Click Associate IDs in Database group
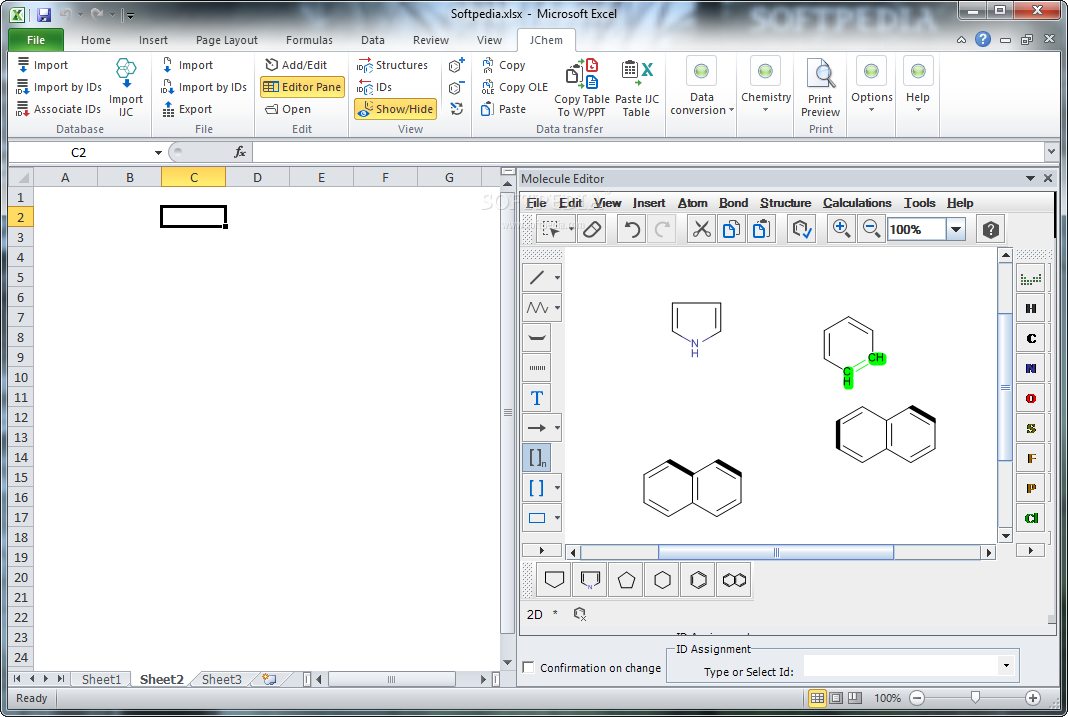The width and height of the screenshot is (1068, 717). 59,109
